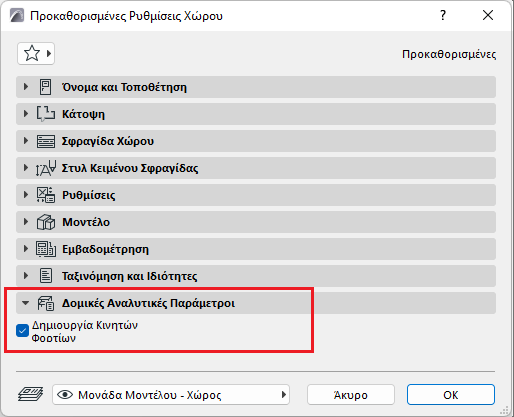Viewport: 514px width, 417px height.
Task: Open the favorites arrow flyout beside star
Action: tap(49, 53)
